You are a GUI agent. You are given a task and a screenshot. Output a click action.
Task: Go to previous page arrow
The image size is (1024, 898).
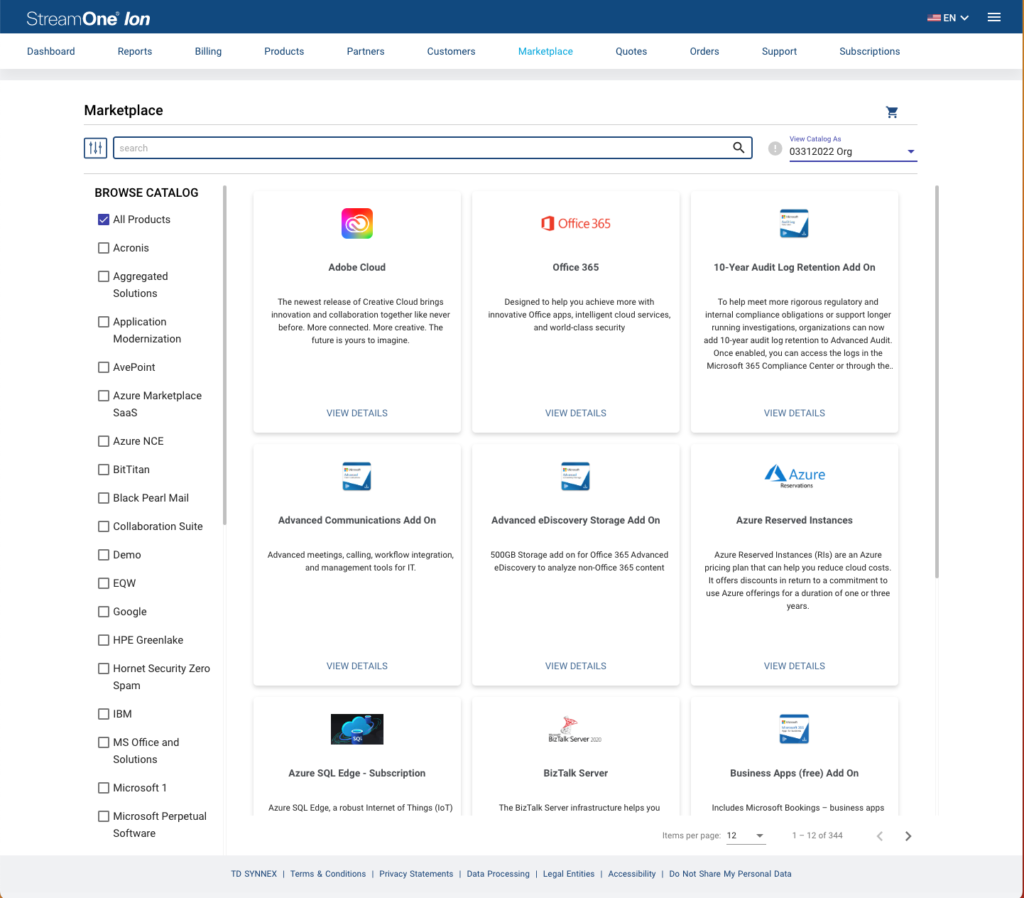[880, 836]
